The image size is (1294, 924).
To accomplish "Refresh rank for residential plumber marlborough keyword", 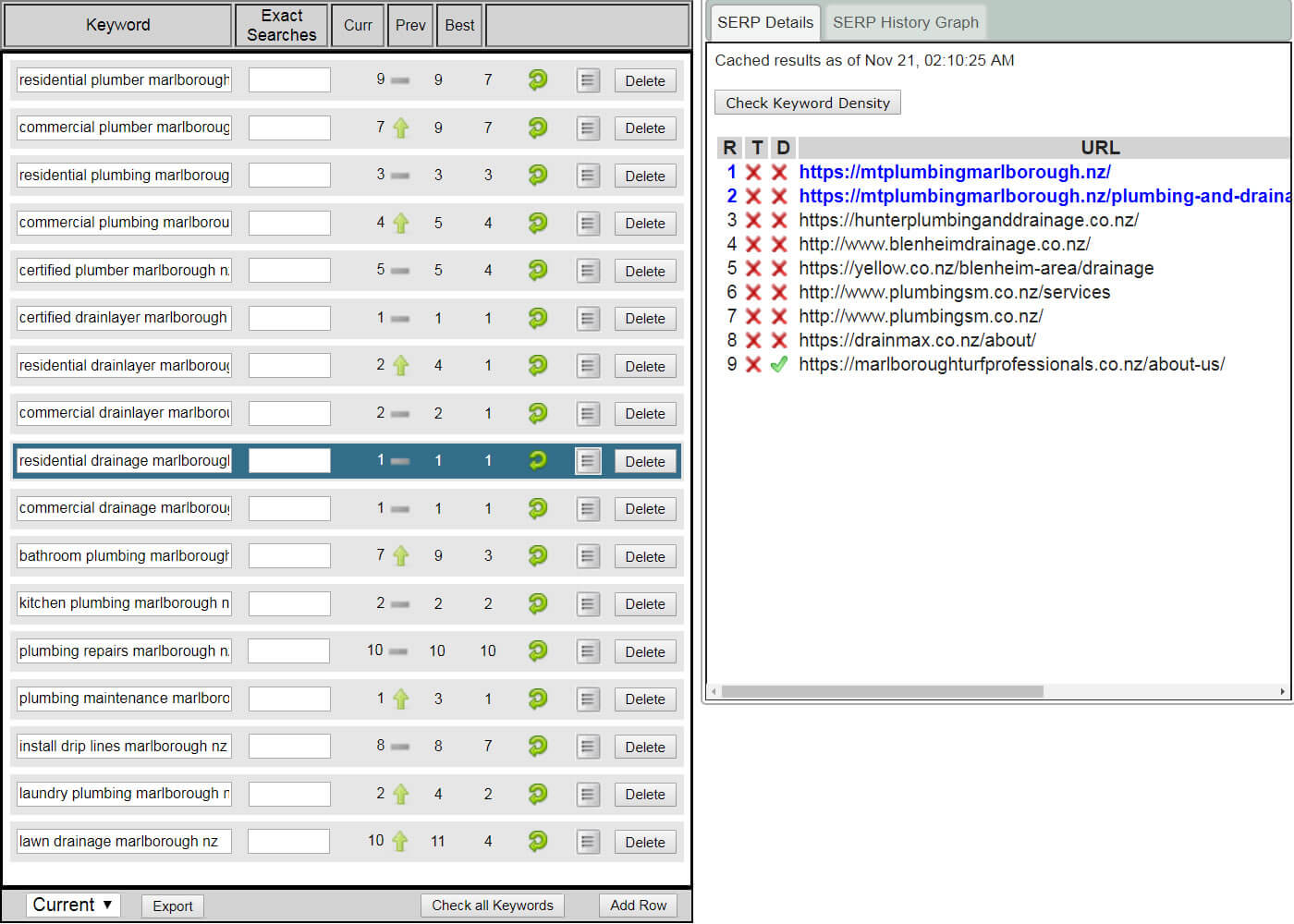I will (x=537, y=80).
